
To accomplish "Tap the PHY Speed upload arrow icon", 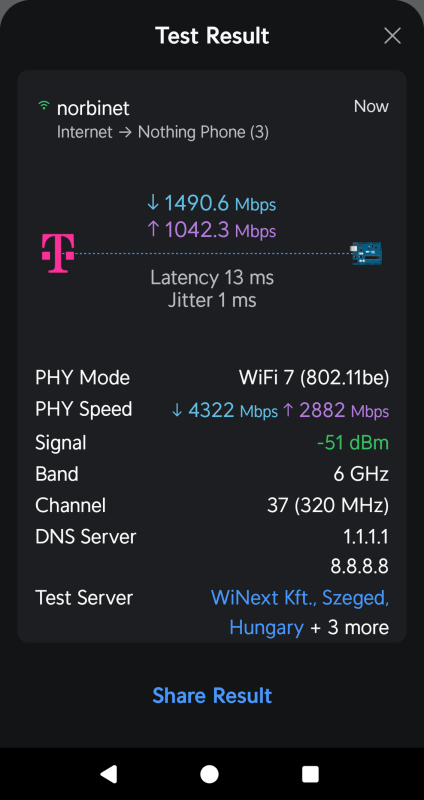I will click(x=288, y=410).
